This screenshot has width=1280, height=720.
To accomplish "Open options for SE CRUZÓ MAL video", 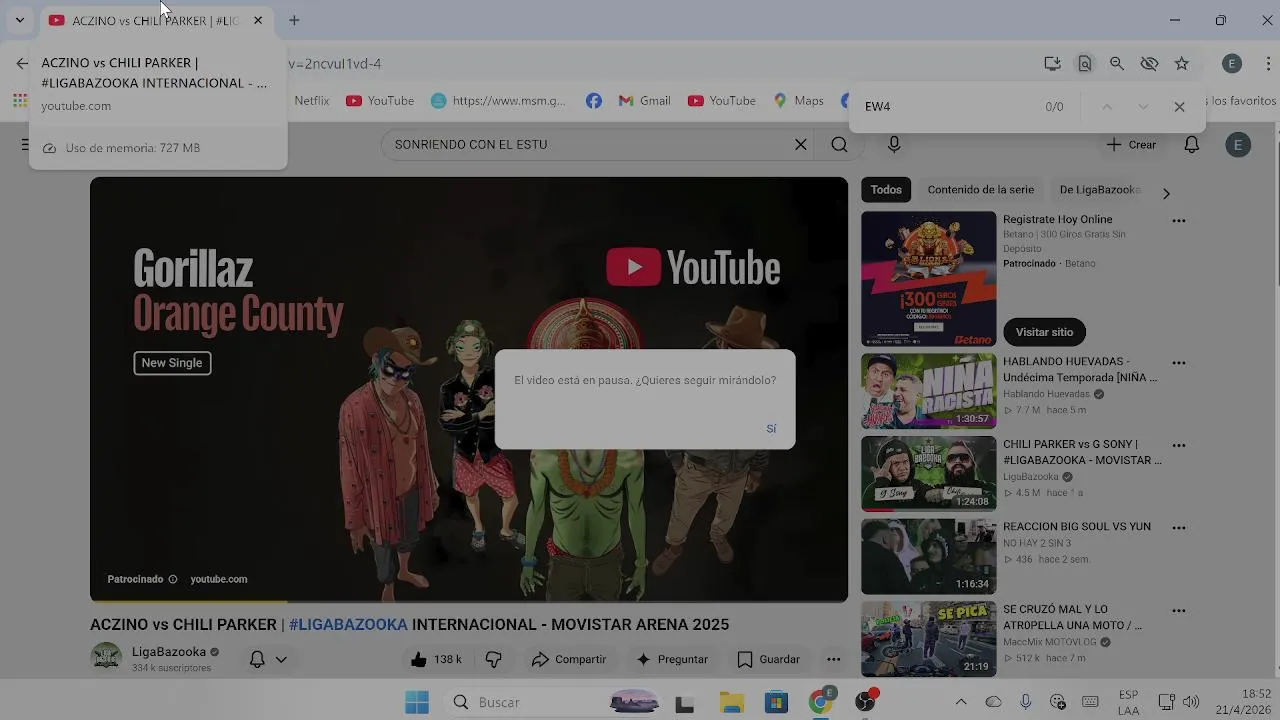I will (x=1179, y=611).
